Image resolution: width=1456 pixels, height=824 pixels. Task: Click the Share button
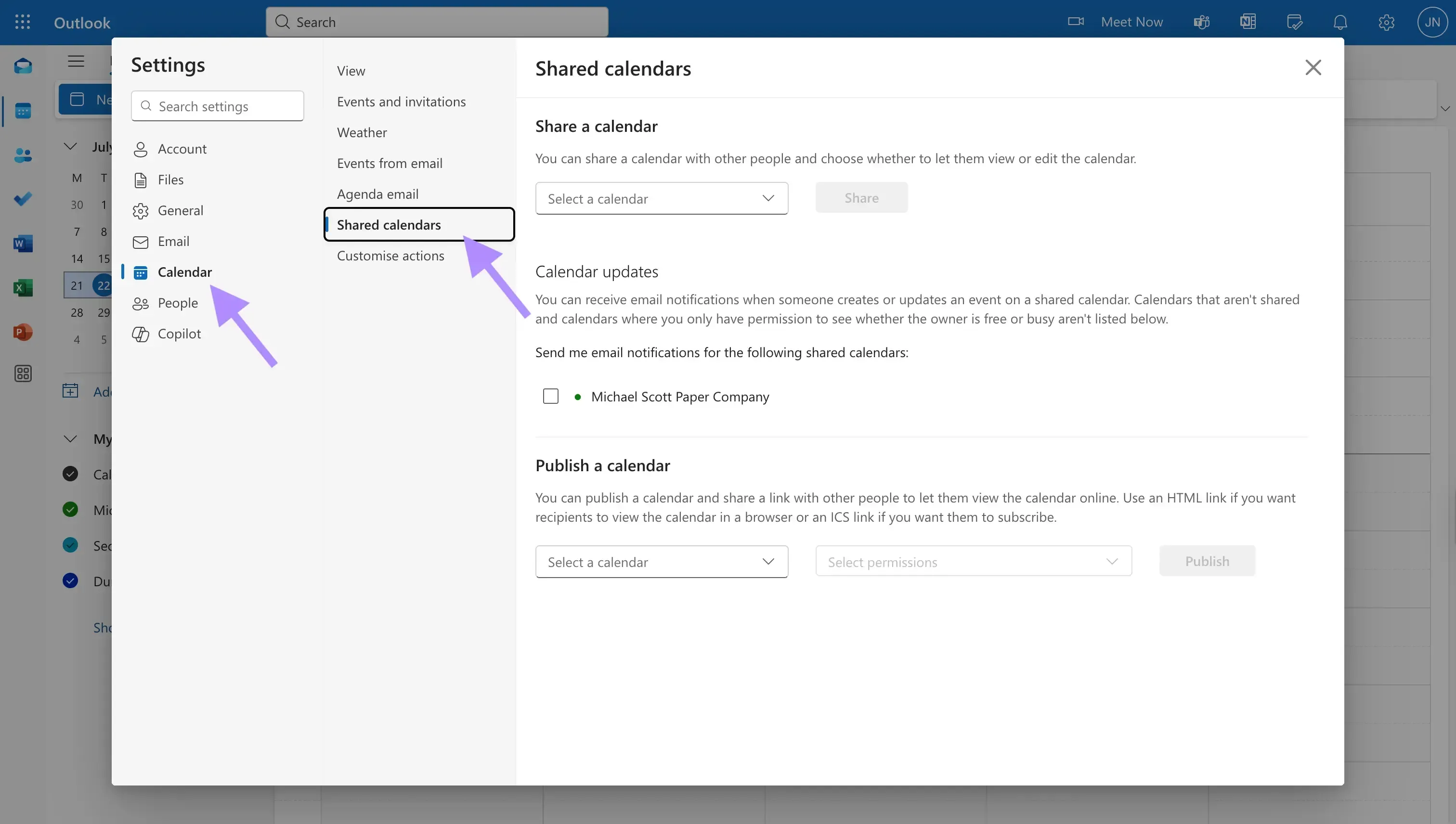point(861,197)
